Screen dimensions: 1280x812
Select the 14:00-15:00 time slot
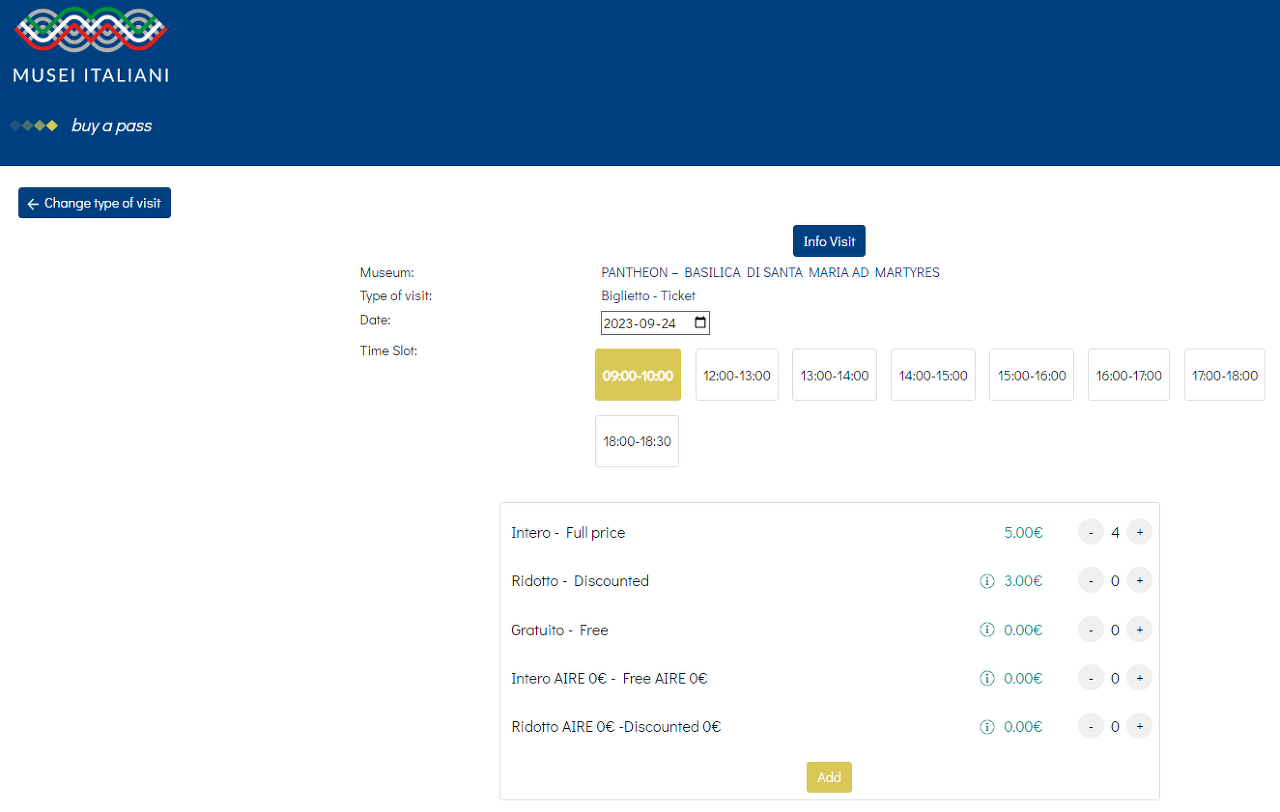coord(933,375)
